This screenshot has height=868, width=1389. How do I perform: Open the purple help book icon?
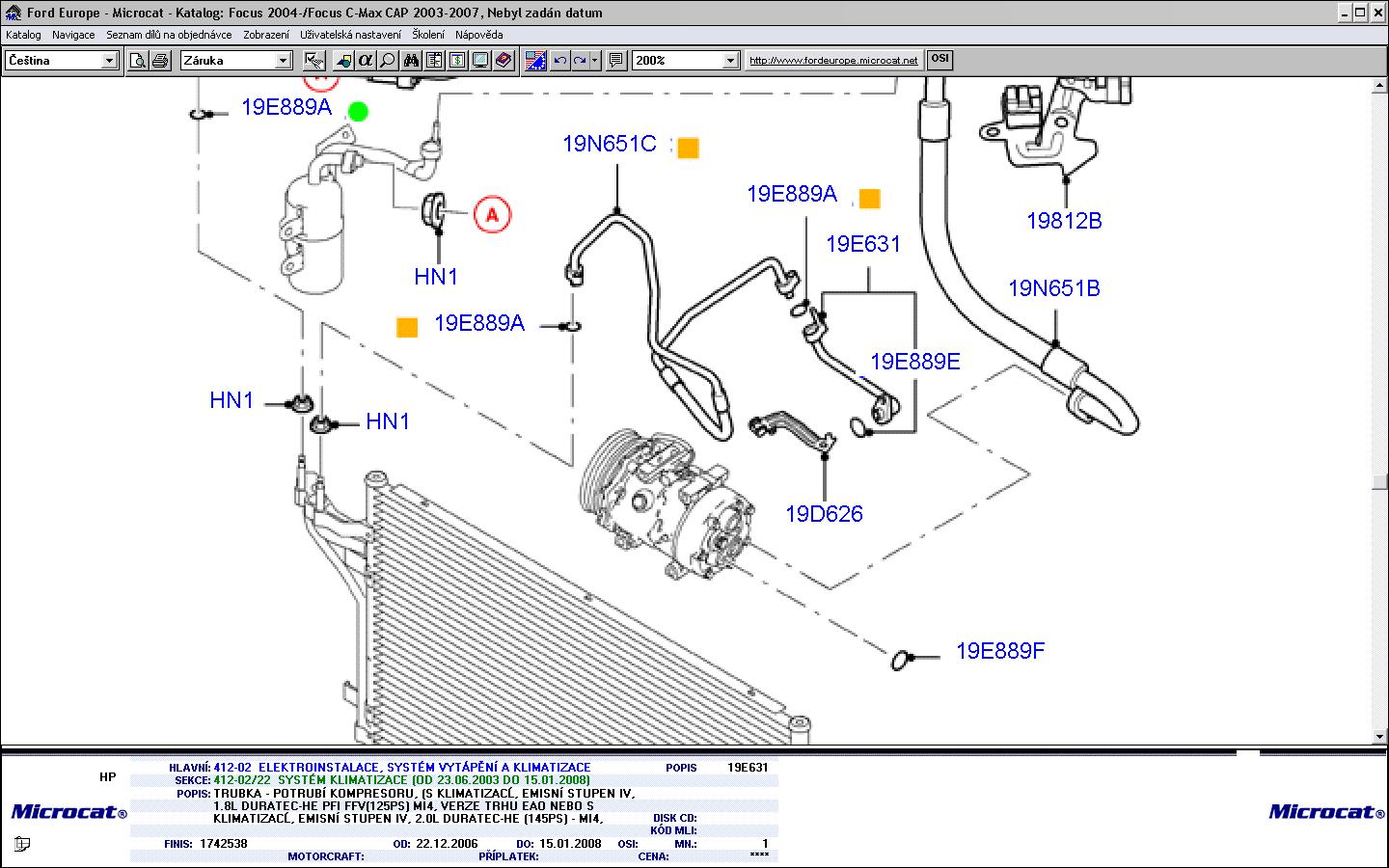[x=503, y=61]
